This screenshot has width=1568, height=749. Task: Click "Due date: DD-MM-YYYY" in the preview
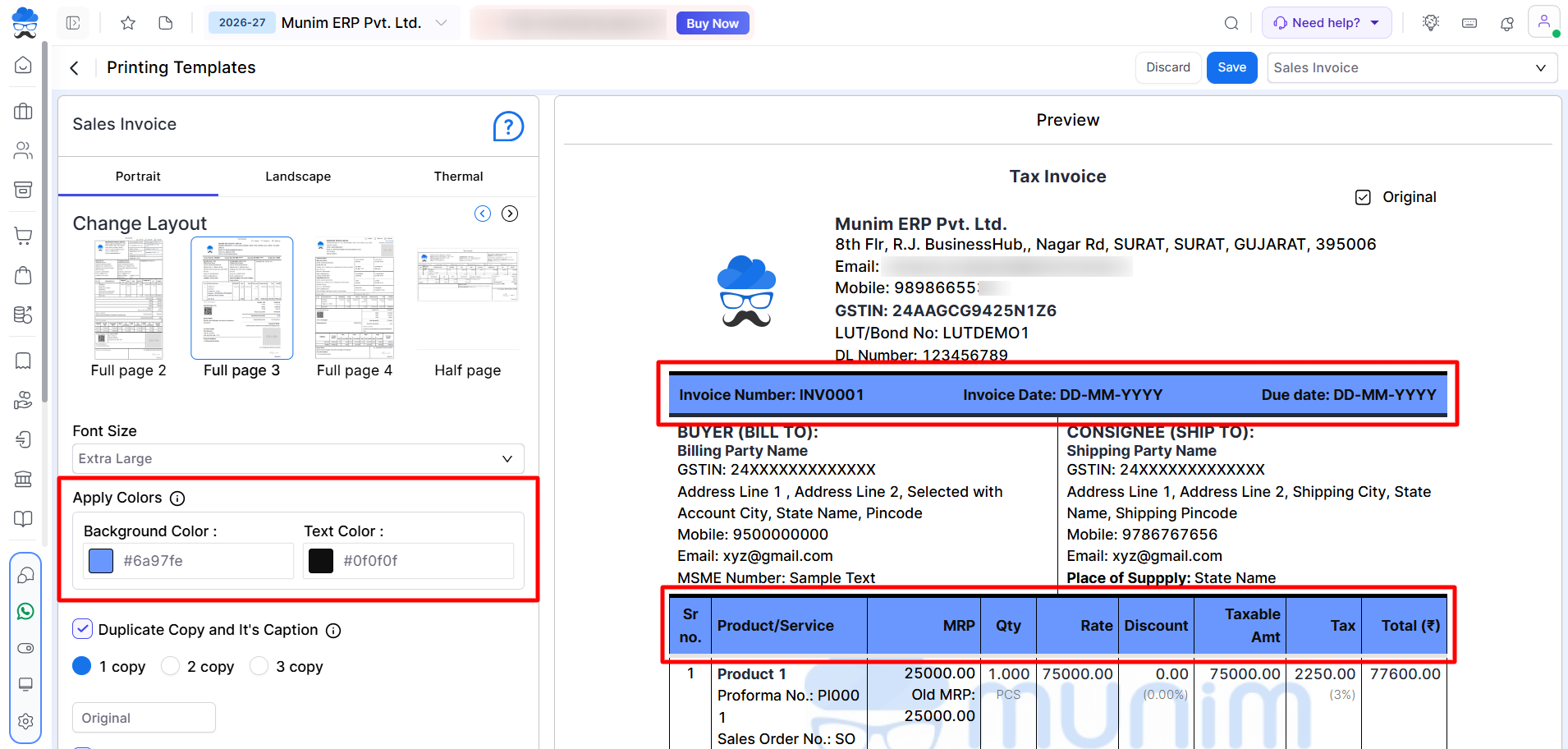point(1349,395)
